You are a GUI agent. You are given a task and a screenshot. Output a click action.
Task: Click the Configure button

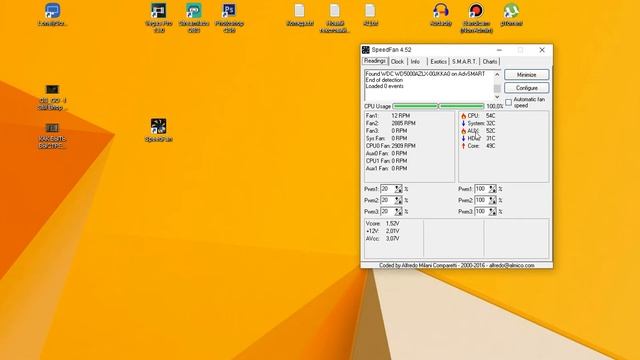tap(527, 88)
